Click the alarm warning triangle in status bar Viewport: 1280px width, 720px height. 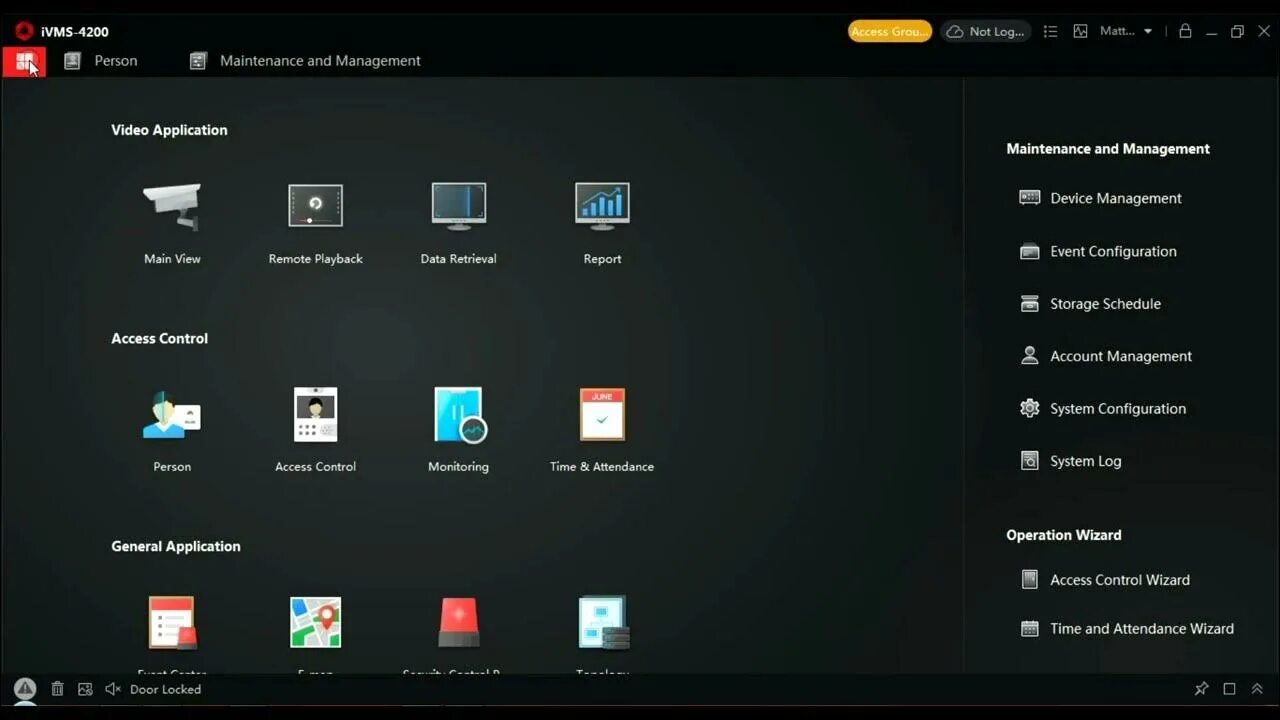pyautogui.click(x=25, y=689)
